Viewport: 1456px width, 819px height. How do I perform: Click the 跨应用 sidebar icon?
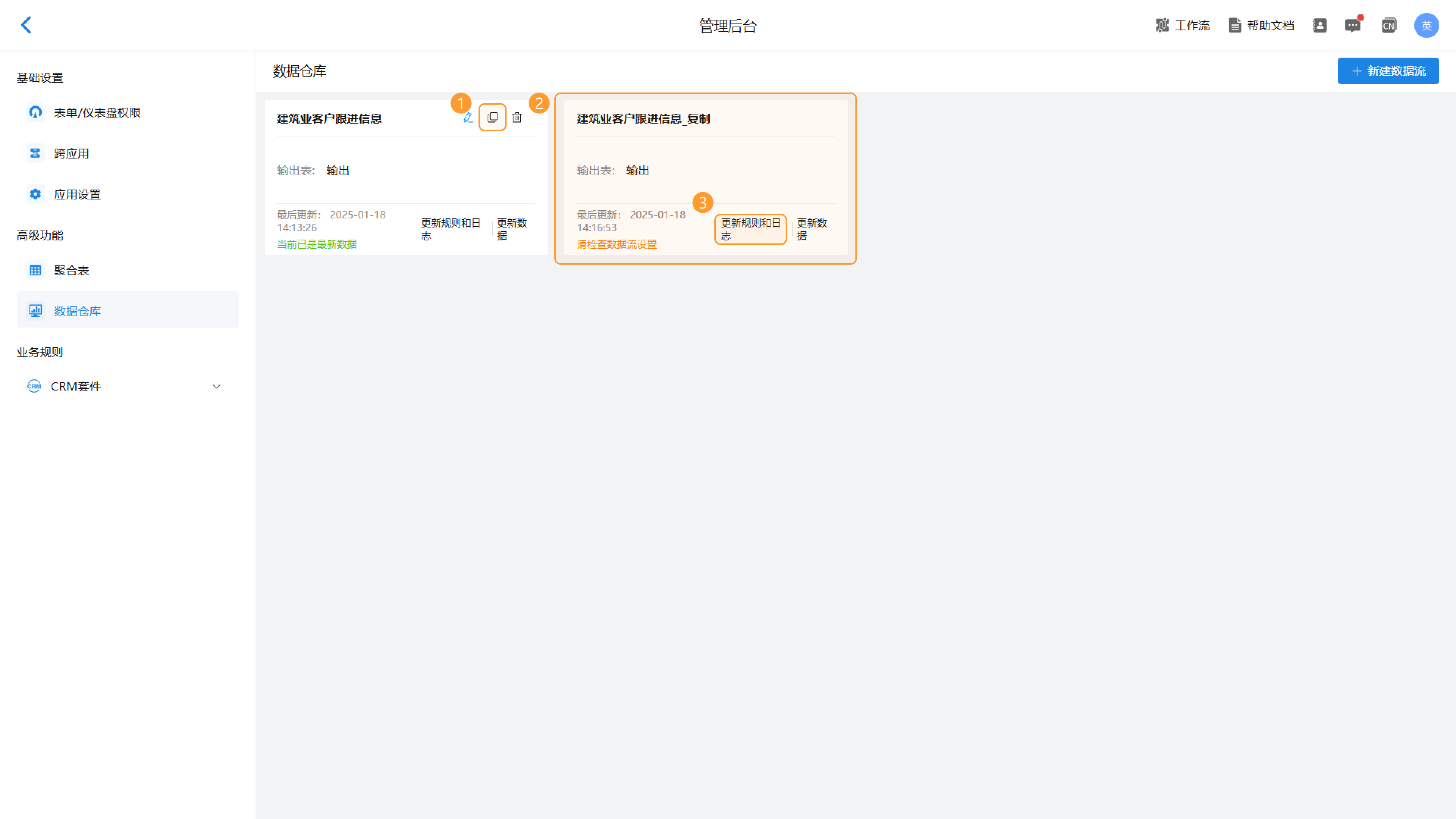coord(35,153)
